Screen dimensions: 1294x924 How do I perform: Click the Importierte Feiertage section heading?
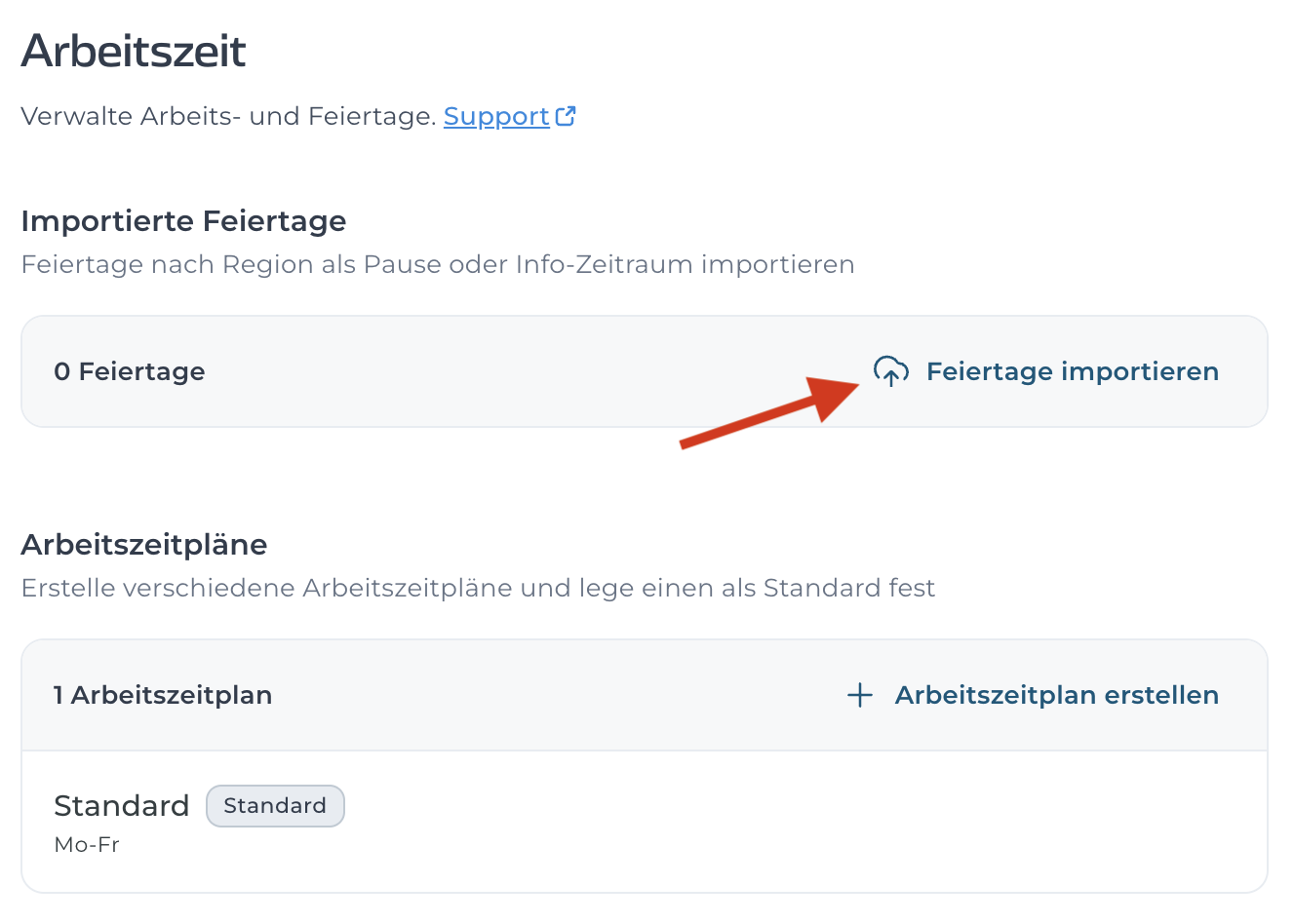coord(183,221)
